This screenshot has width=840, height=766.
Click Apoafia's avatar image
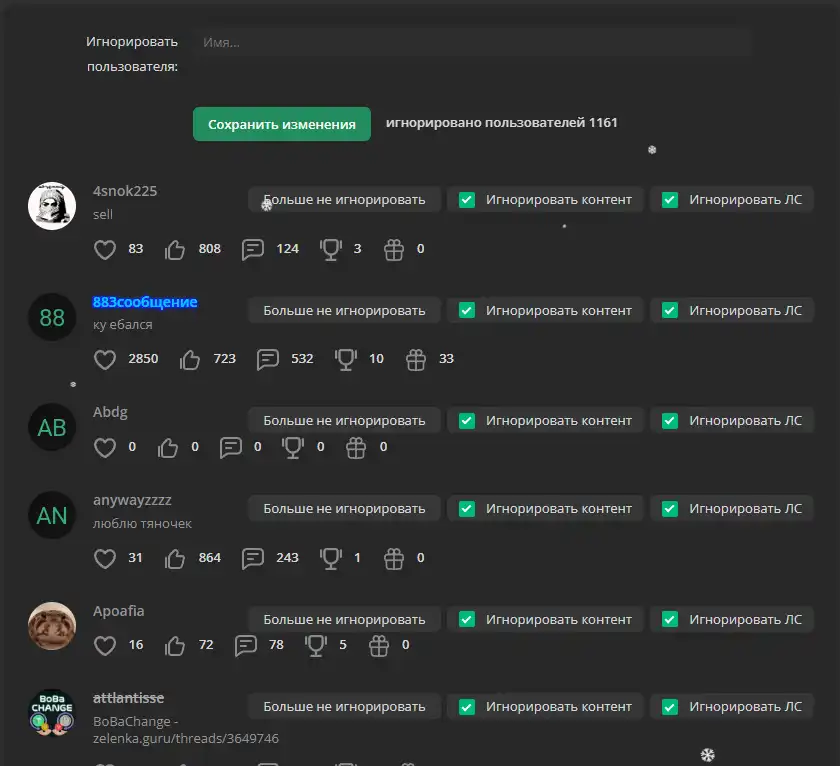pyautogui.click(x=52, y=626)
